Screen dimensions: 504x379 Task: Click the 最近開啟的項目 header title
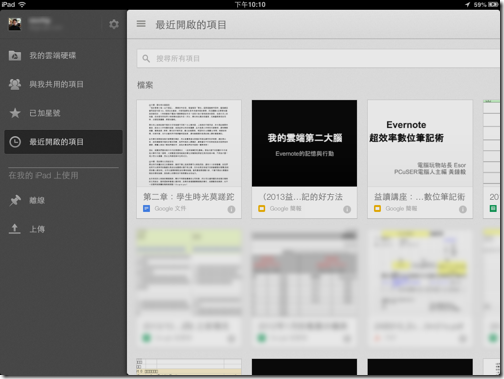coord(191,25)
